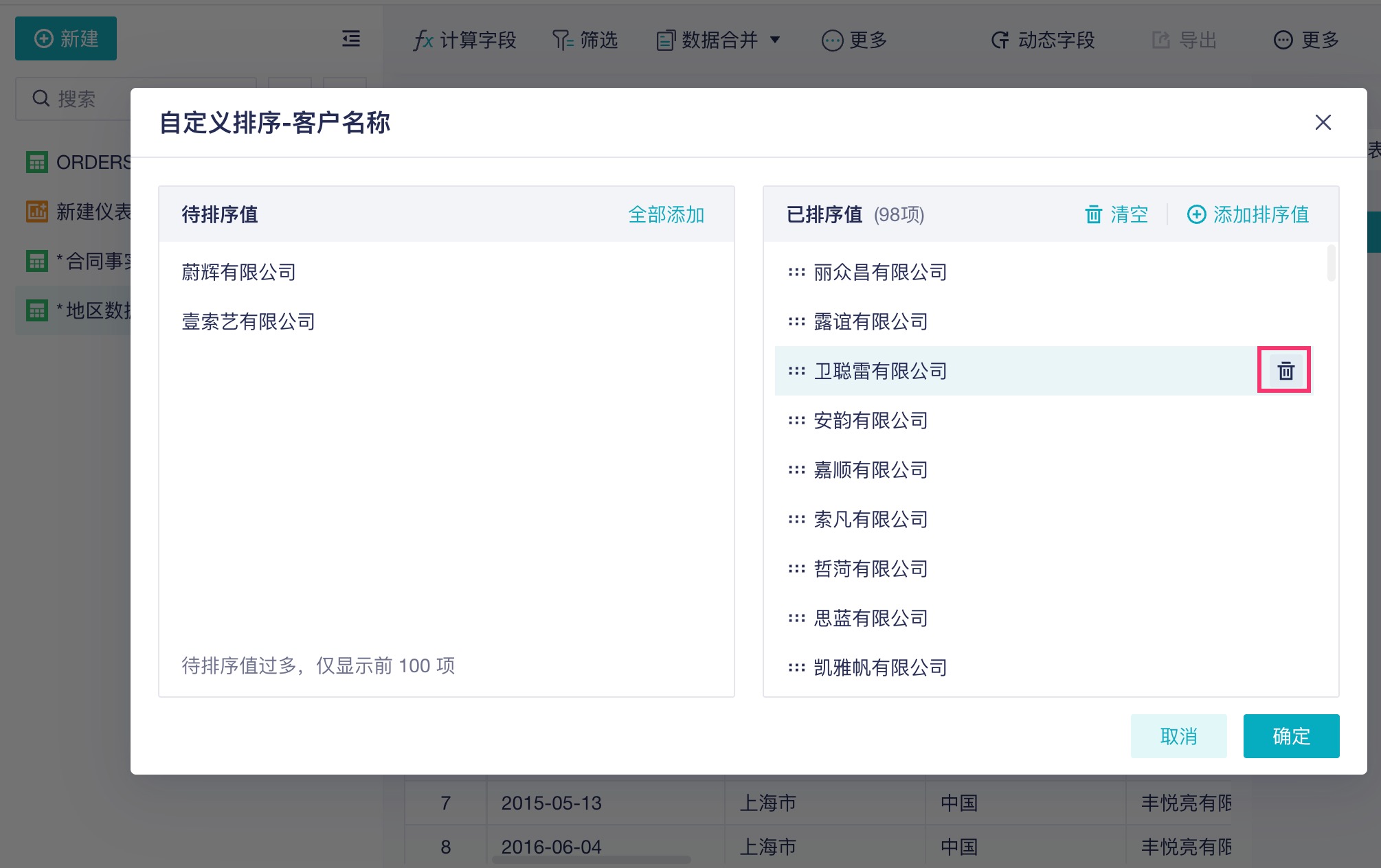Click 上海市 cell in row 7

pyautogui.click(x=824, y=803)
